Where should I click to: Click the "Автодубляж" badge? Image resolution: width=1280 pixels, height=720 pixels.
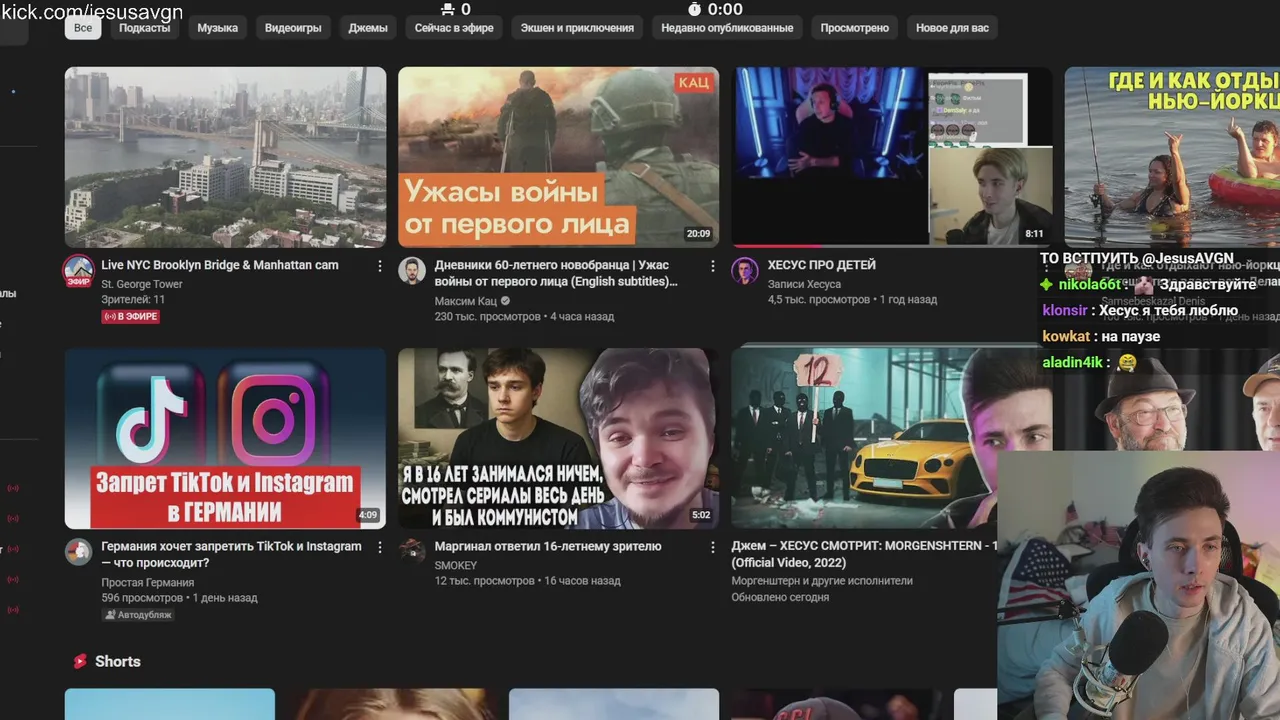138,615
